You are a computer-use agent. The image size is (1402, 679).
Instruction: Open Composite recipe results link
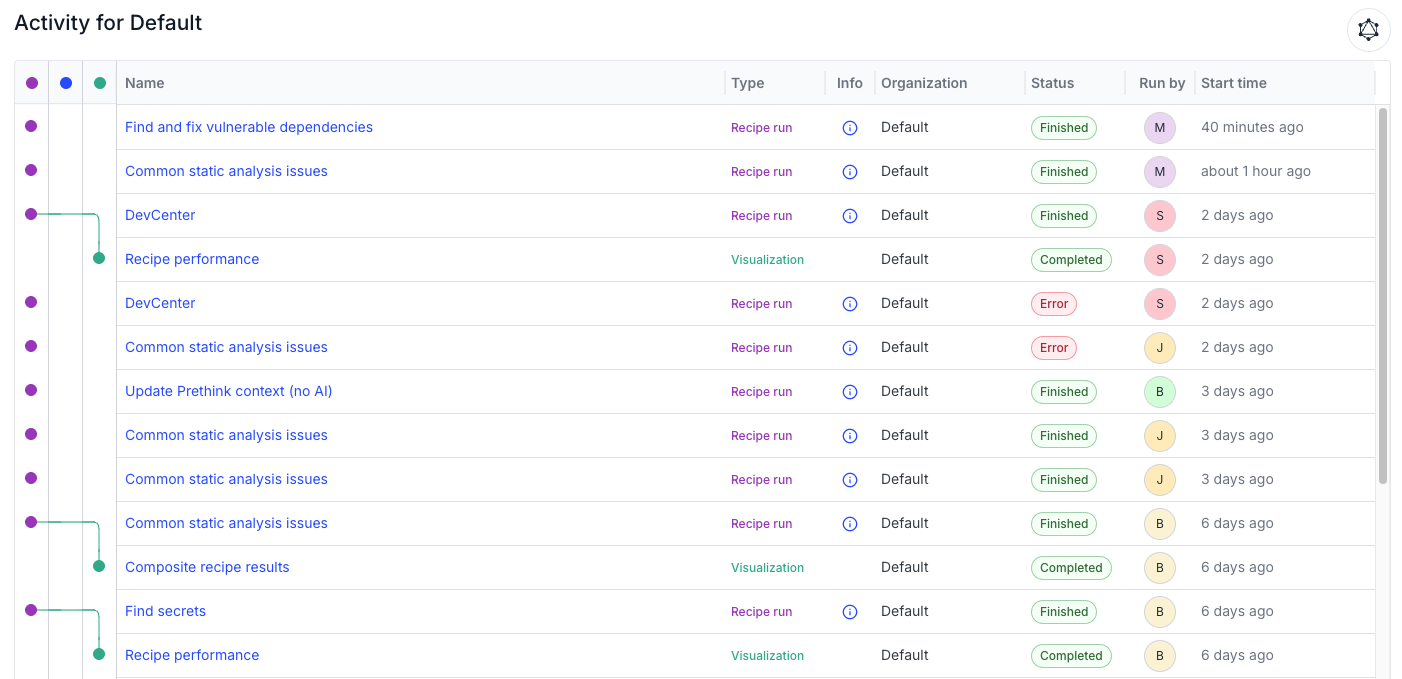click(207, 567)
